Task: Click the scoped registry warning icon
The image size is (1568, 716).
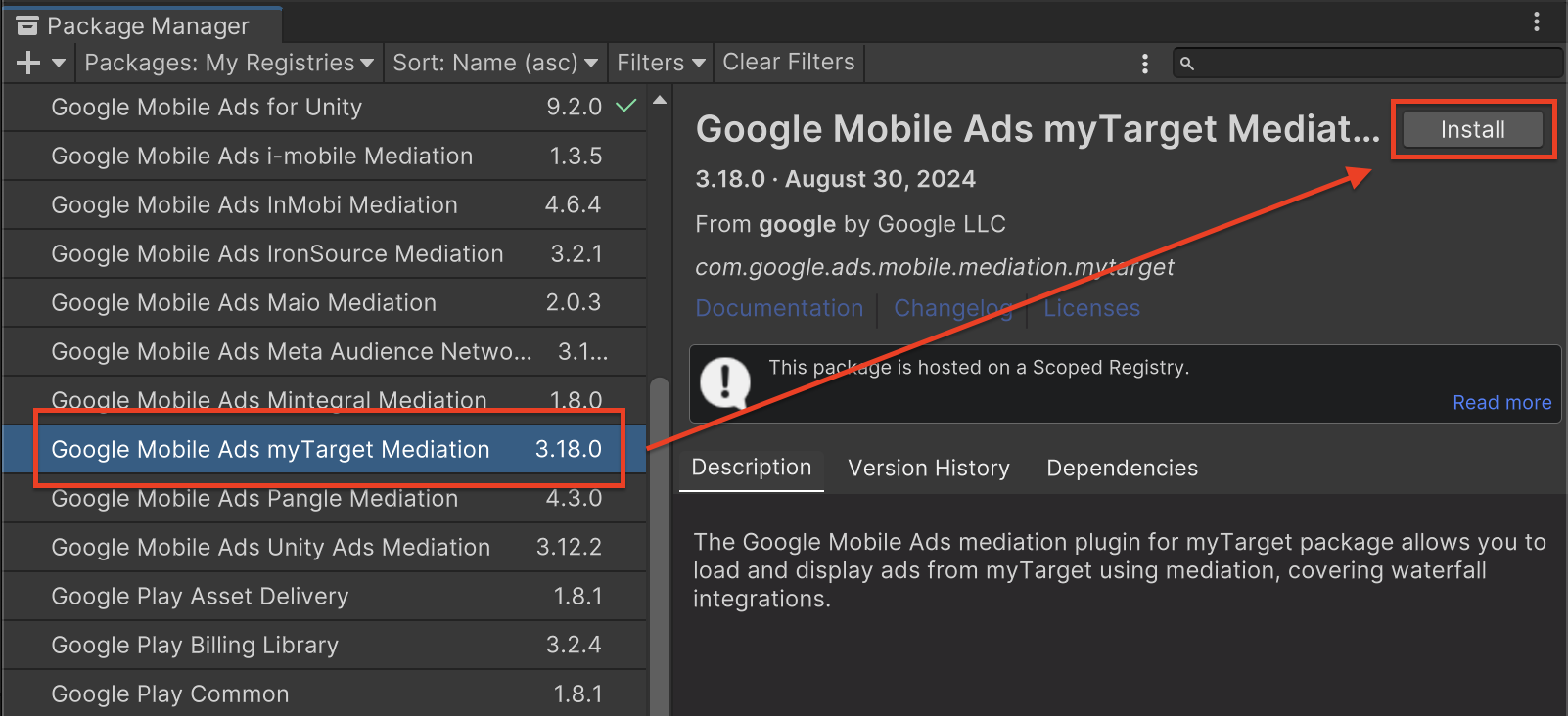Action: pyautogui.click(x=725, y=382)
